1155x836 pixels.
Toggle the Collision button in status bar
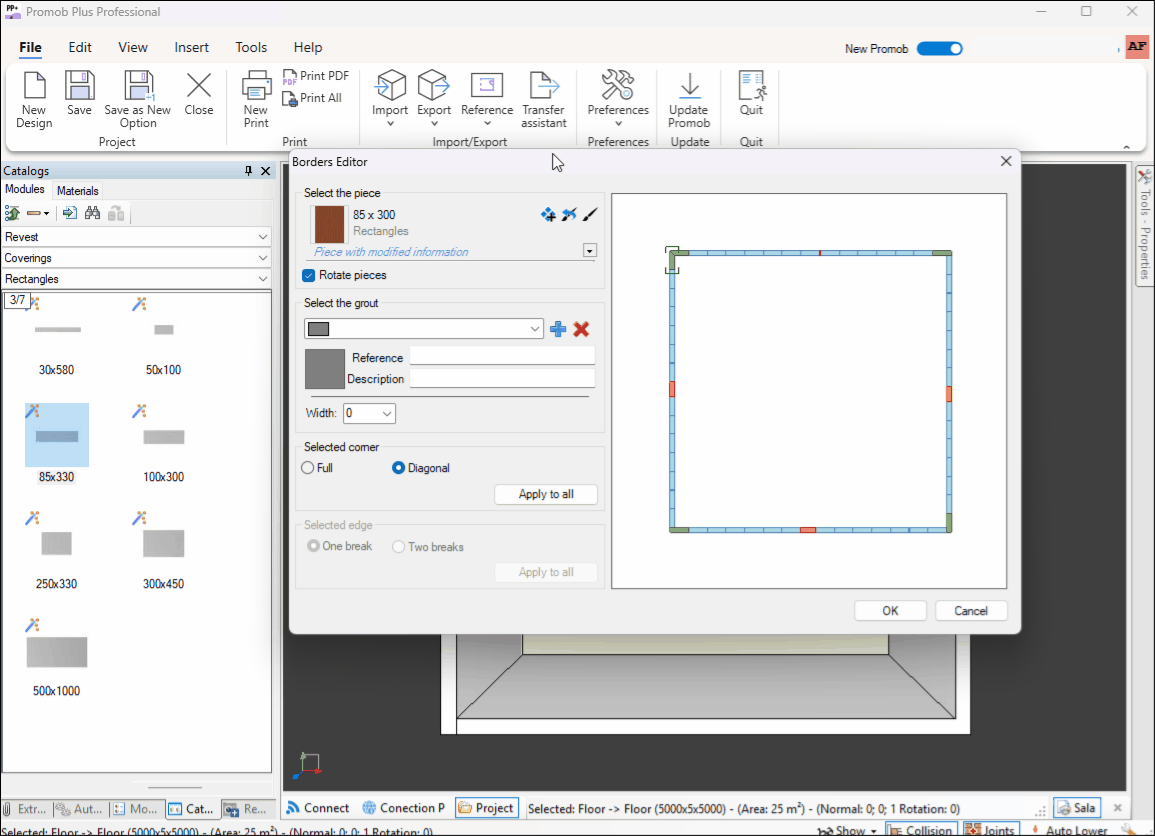point(919,830)
